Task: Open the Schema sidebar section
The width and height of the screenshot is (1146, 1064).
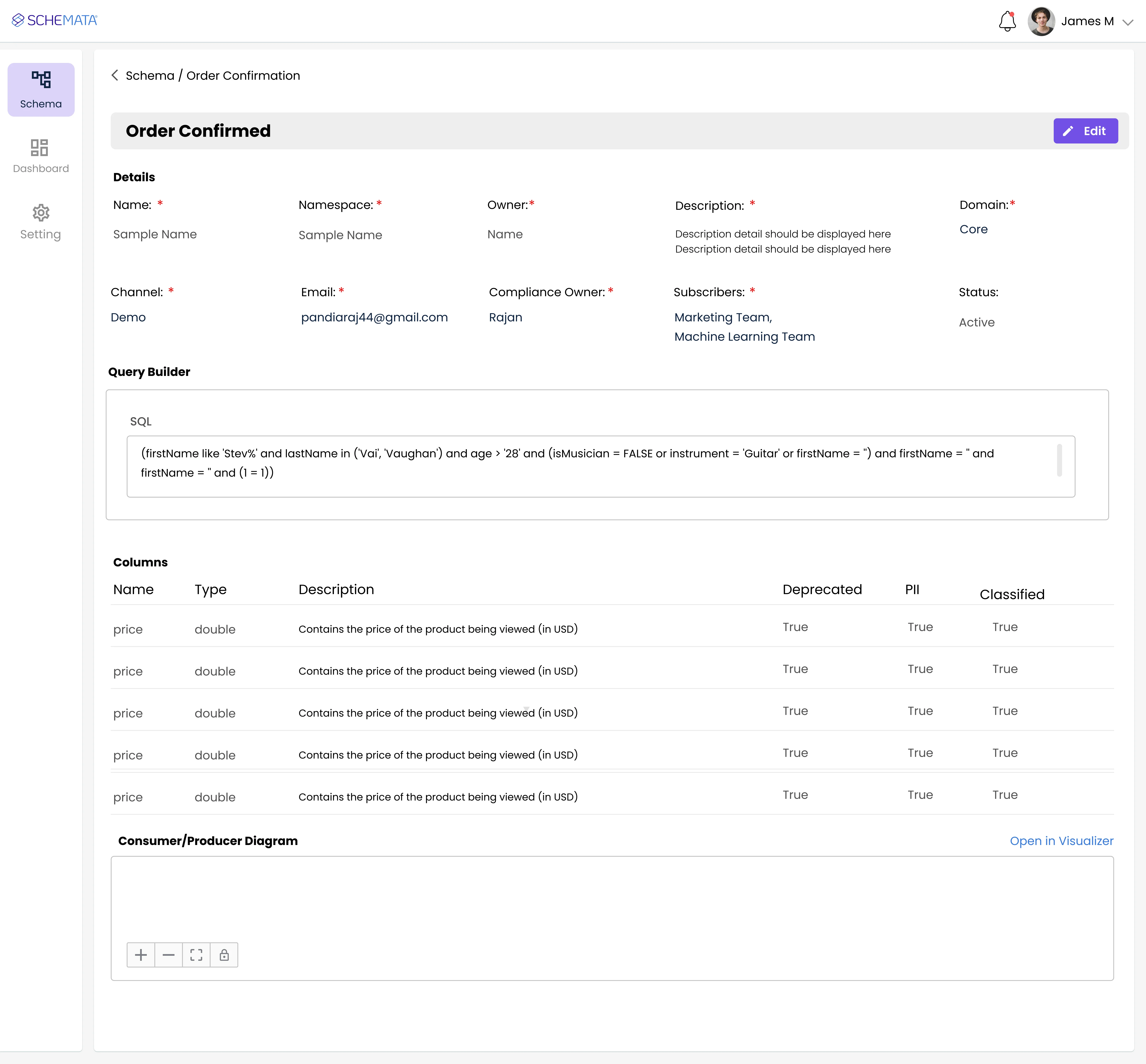Action: click(41, 89)
